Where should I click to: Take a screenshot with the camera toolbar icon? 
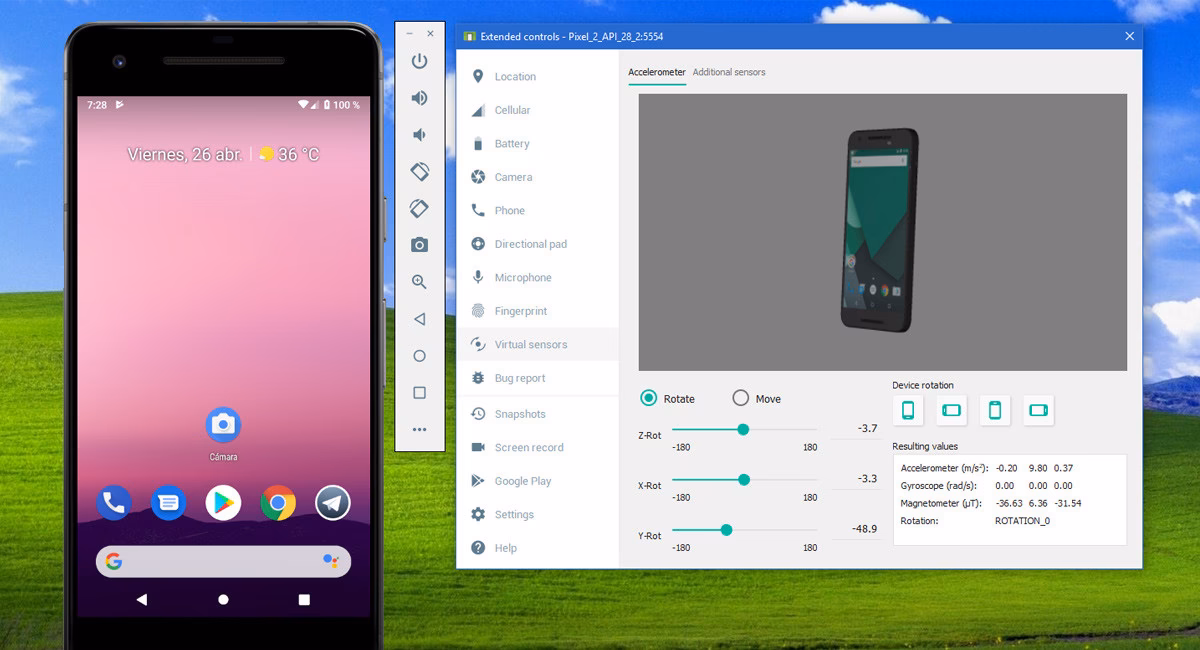(x=419, y=245)
